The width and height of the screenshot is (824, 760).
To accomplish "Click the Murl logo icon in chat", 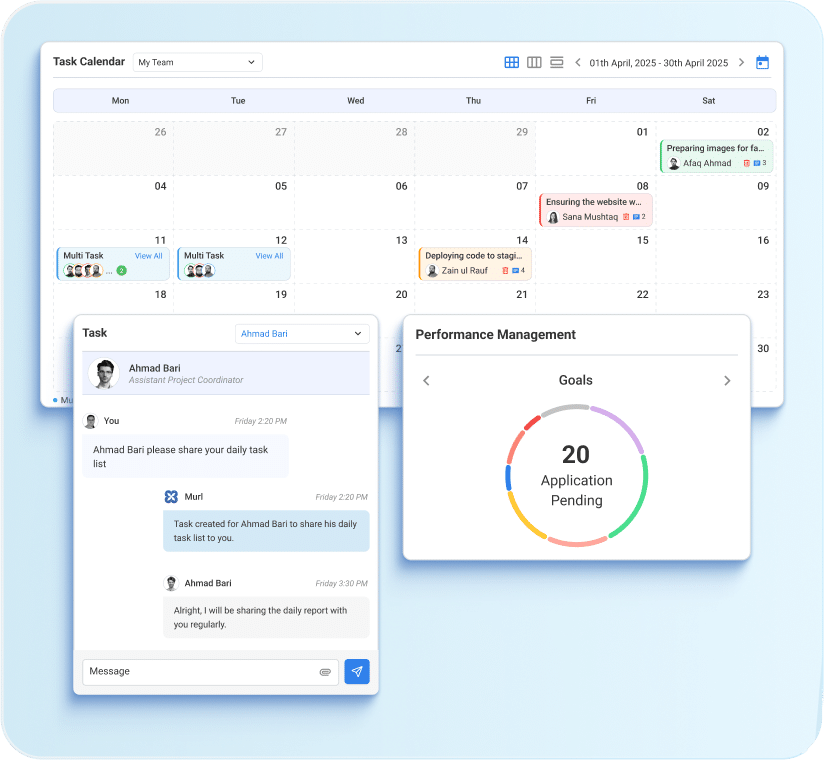I will click(x=171, y=497).
